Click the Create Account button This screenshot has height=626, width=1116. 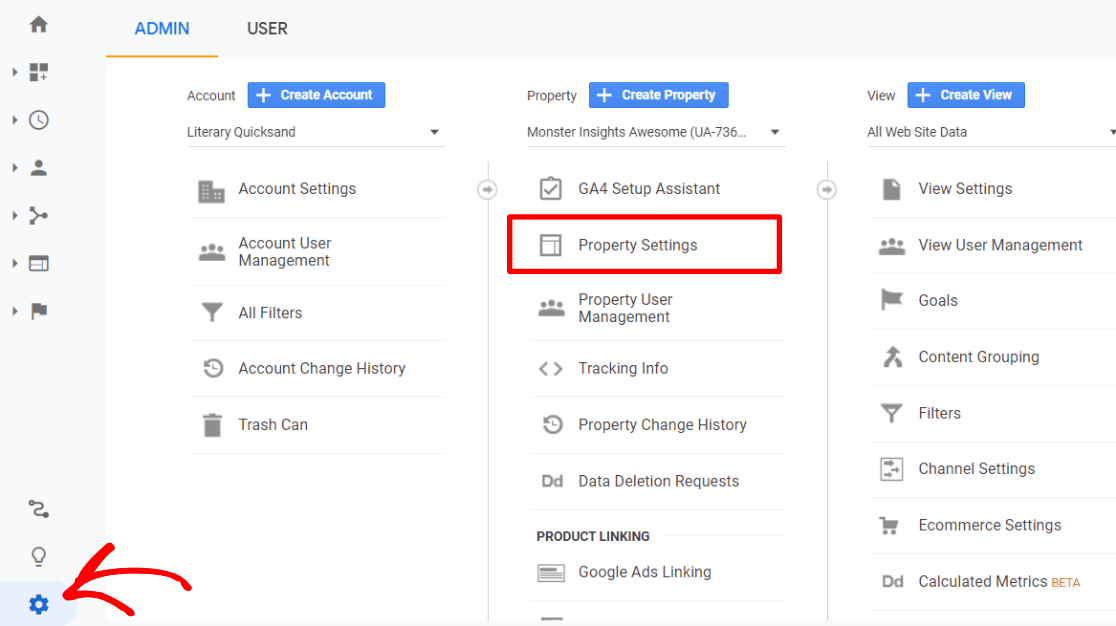316,95
